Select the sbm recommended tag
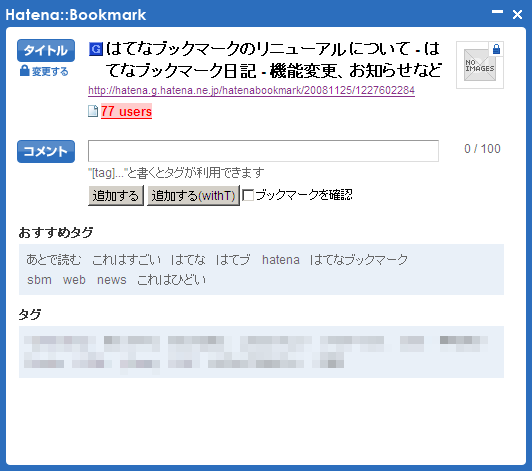This screenshot has width=532, height=471. click(39, 280)
